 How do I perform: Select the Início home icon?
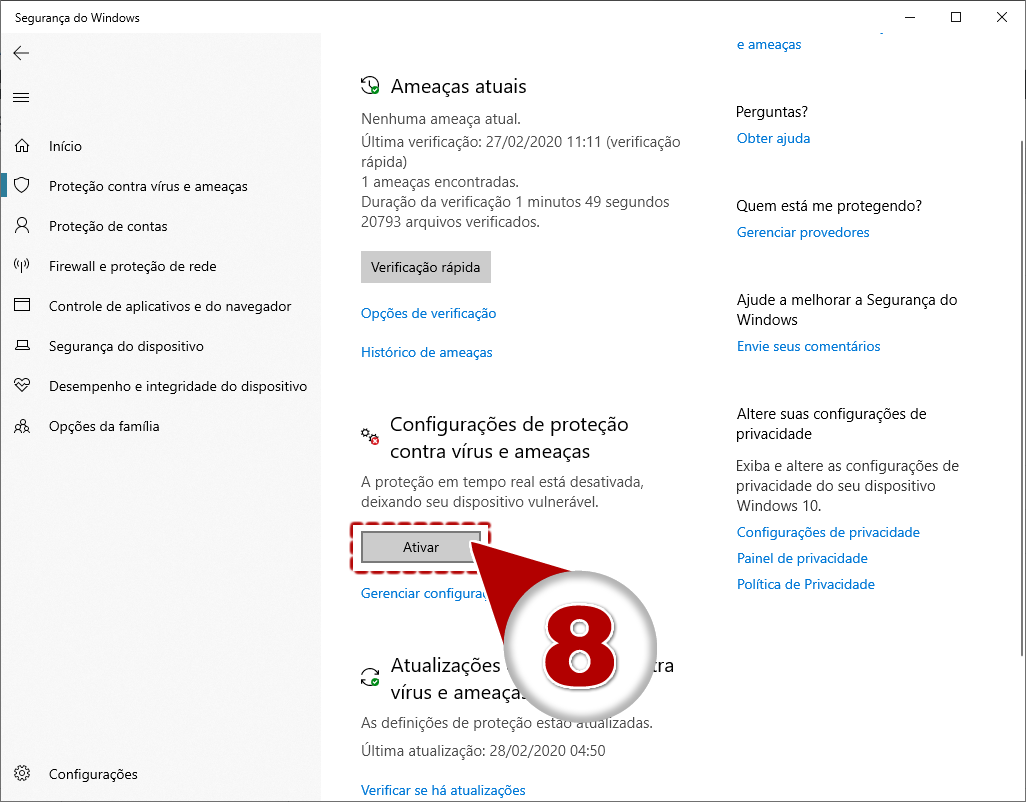[22, 145]
